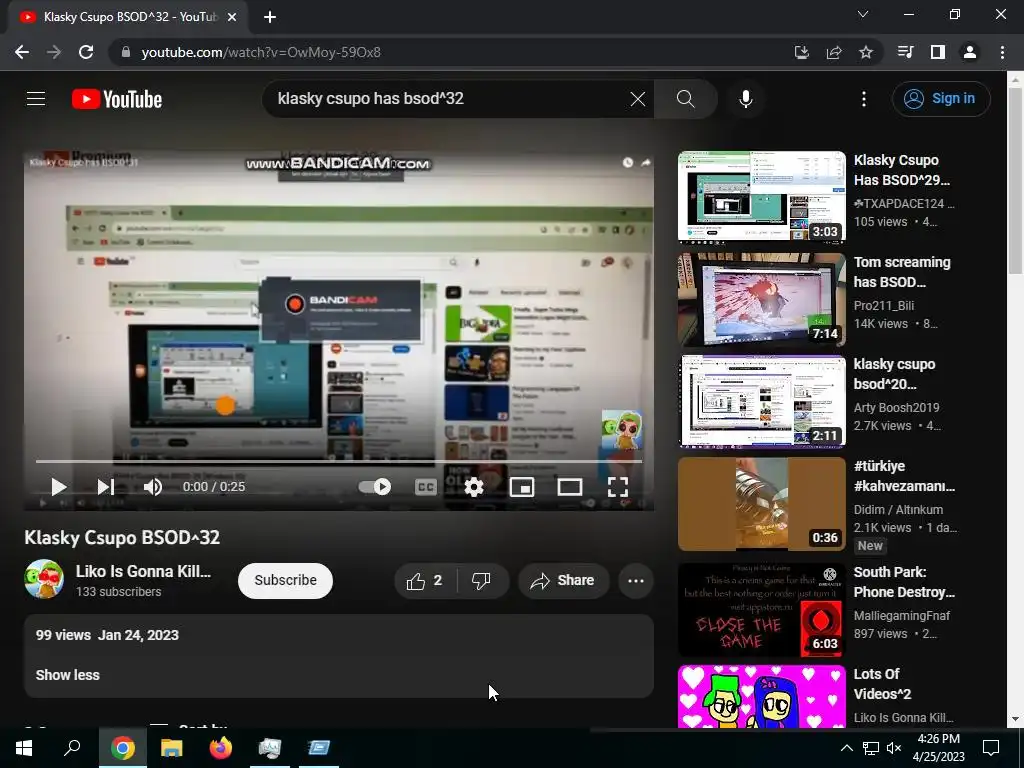Open YouTube settings three-dot menu
This screenshot has height=768, width=1024.
point(864,99)
